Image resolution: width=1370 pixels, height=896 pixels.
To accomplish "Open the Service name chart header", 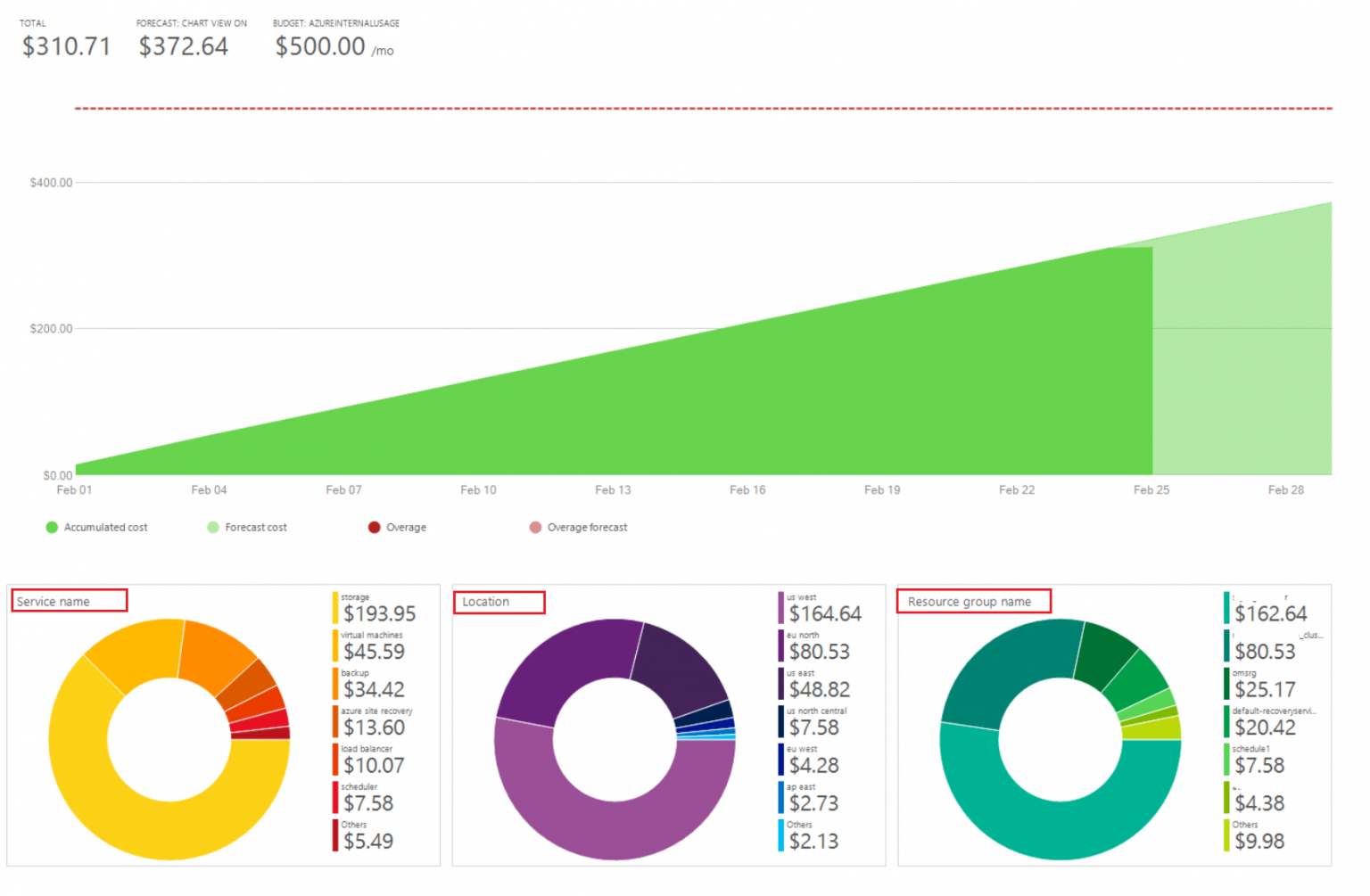I will 69,601.
